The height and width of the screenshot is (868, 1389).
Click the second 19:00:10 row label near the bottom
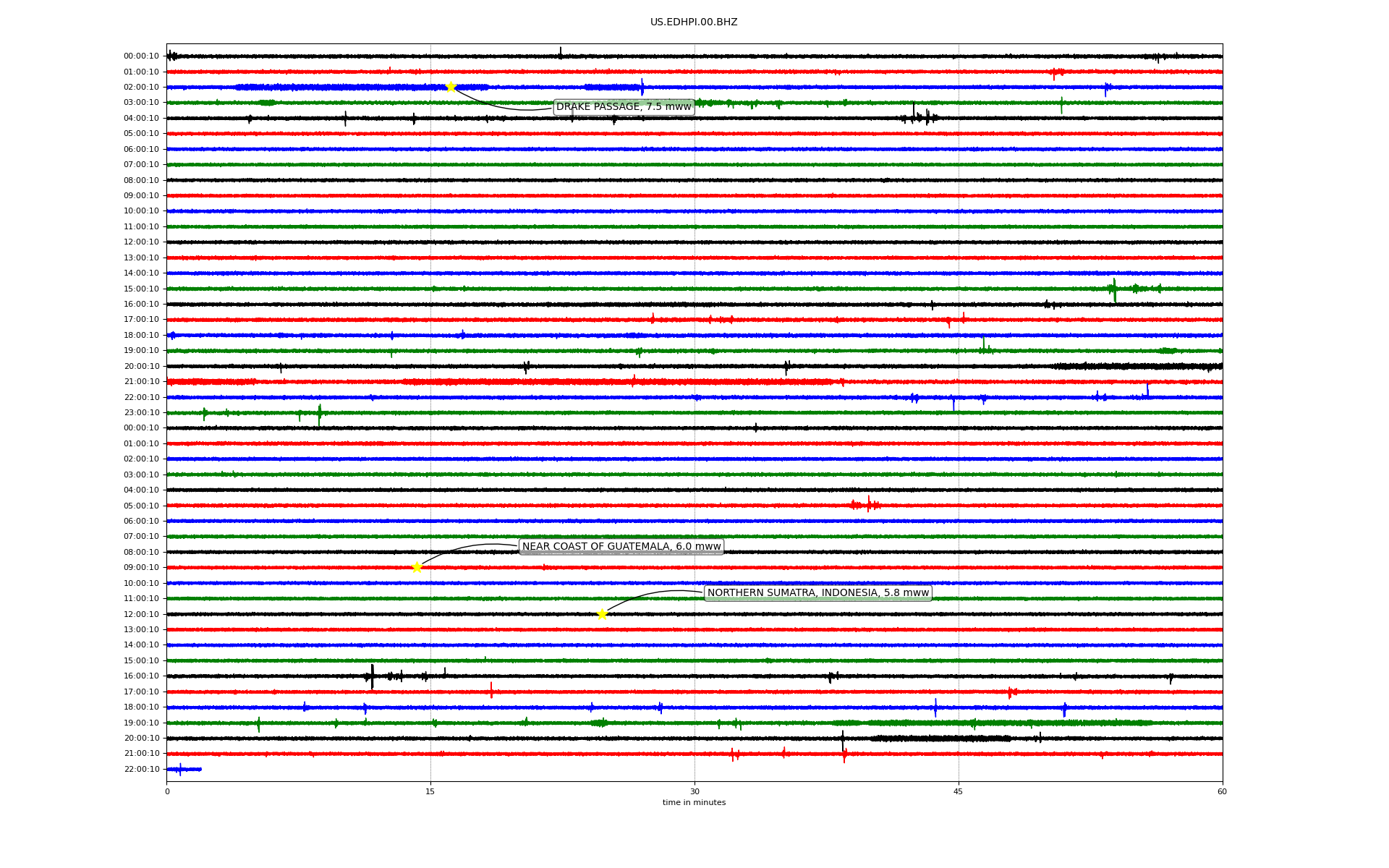coord(141,723)
